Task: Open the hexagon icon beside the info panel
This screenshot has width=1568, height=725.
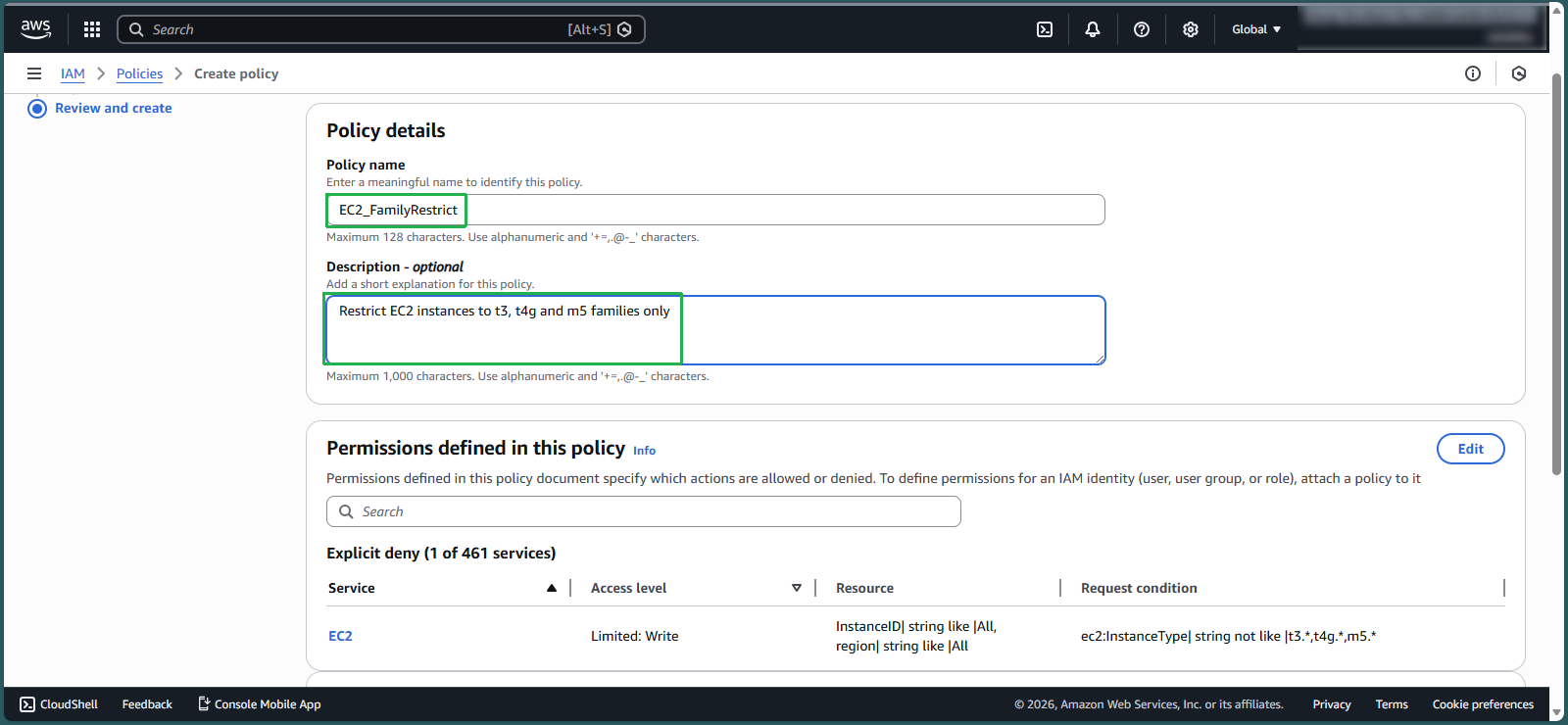Action: (1519, 73)
